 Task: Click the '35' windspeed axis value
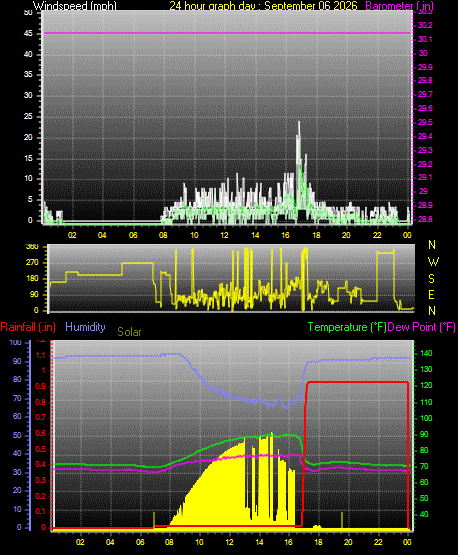point(28,74)
